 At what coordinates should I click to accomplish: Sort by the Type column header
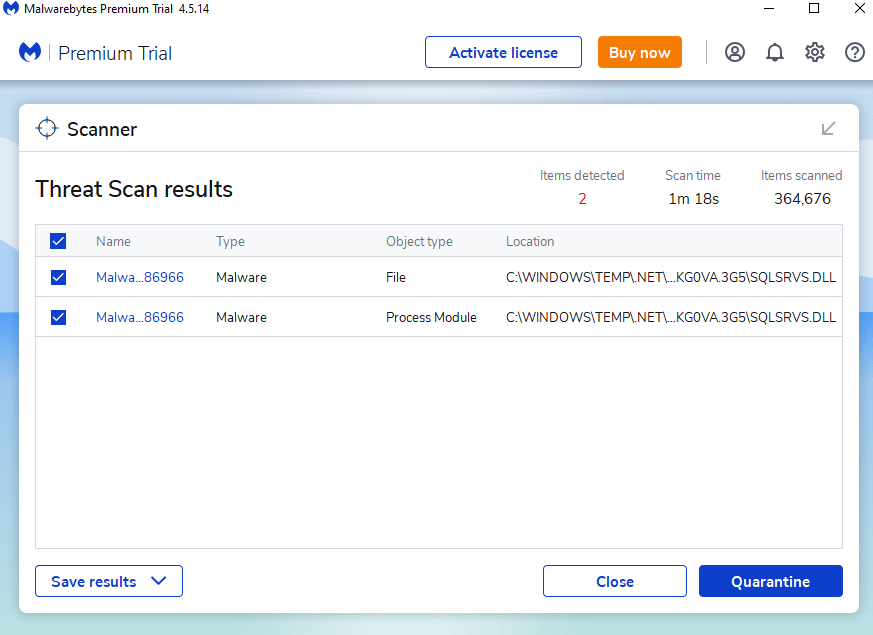click(x=230, y=242)
